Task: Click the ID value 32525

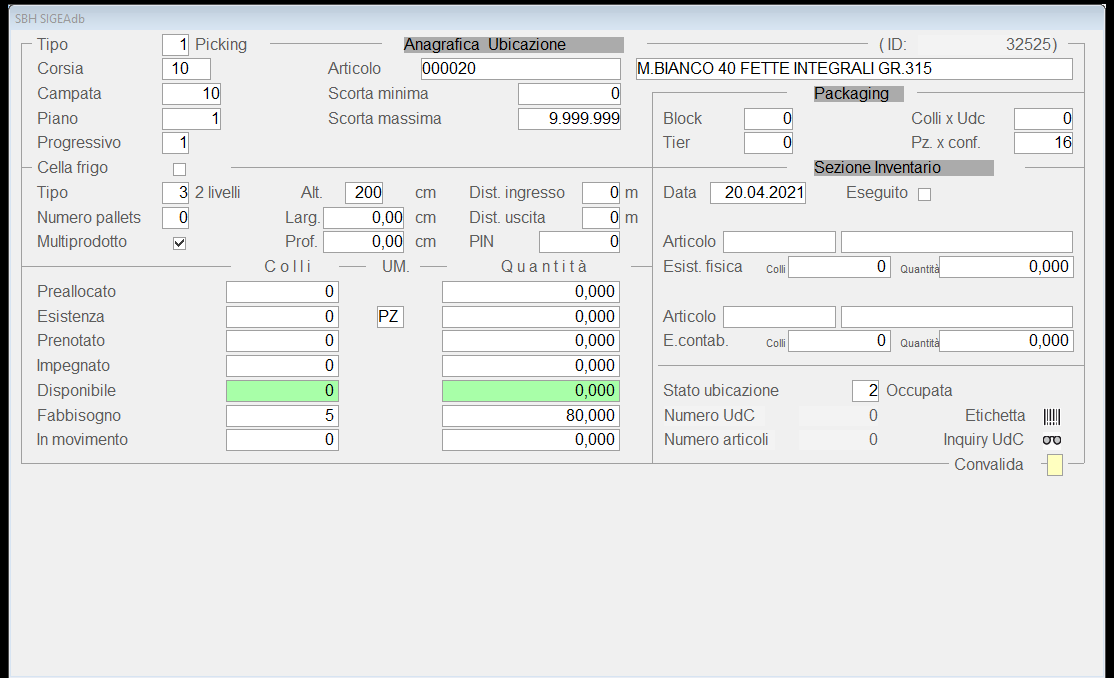Action: (1028, 45)
